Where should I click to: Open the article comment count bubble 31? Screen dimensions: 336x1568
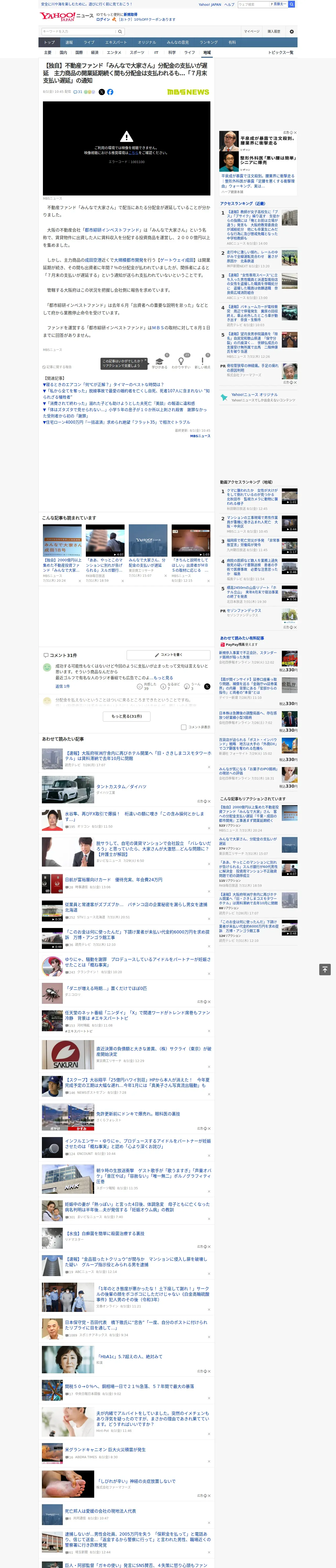pyautogui.click(x=78, y=92)
